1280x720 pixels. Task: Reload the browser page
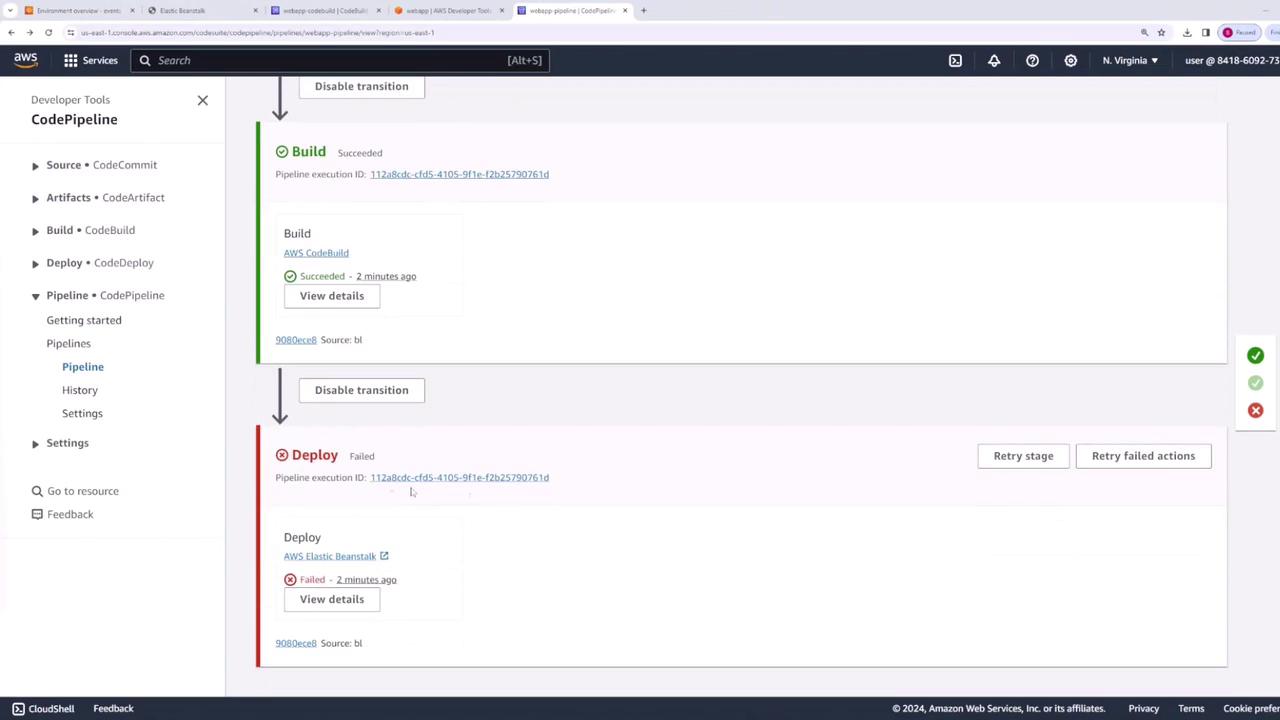48,32
